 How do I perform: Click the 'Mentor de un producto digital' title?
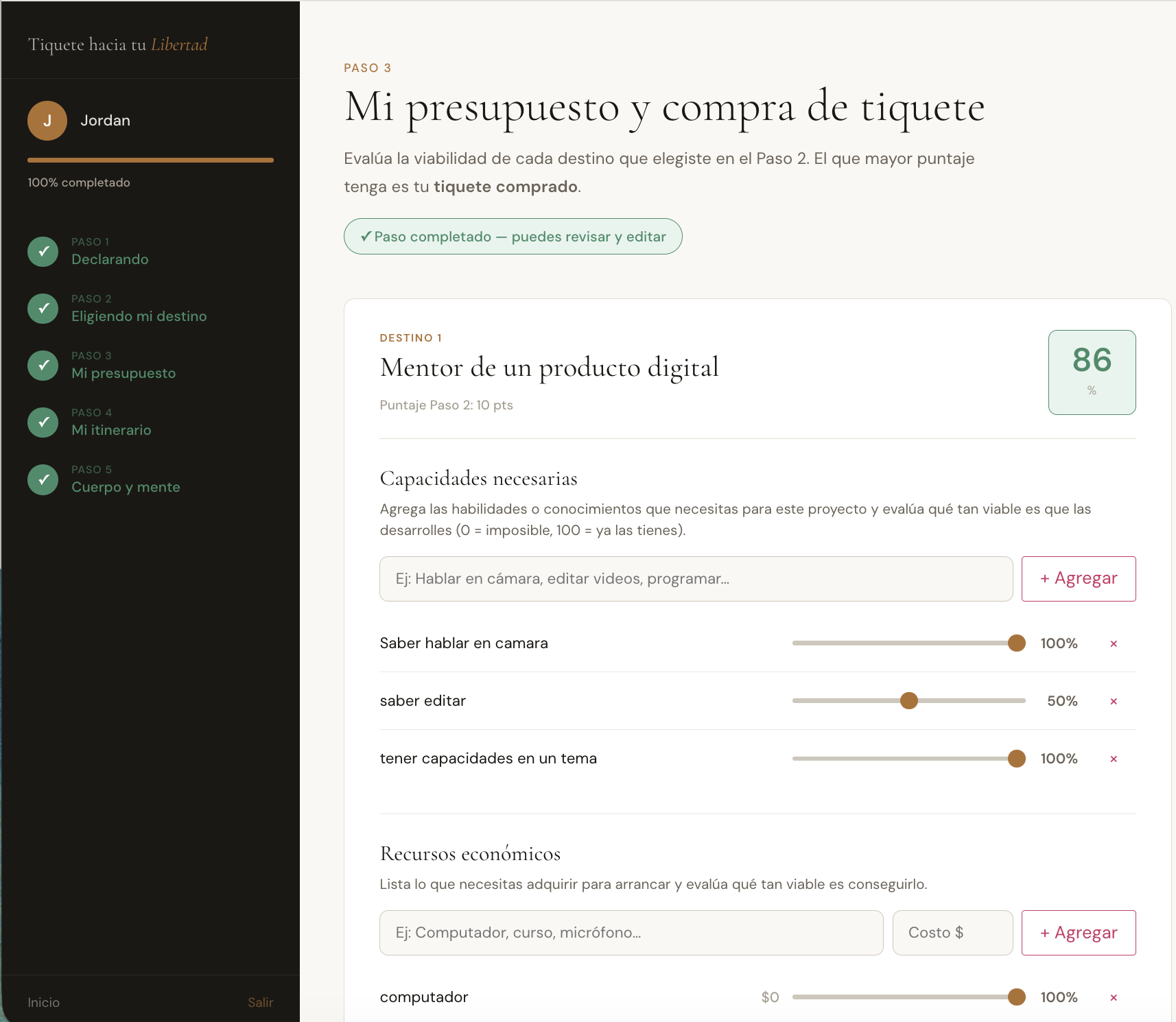pos(550,368)
